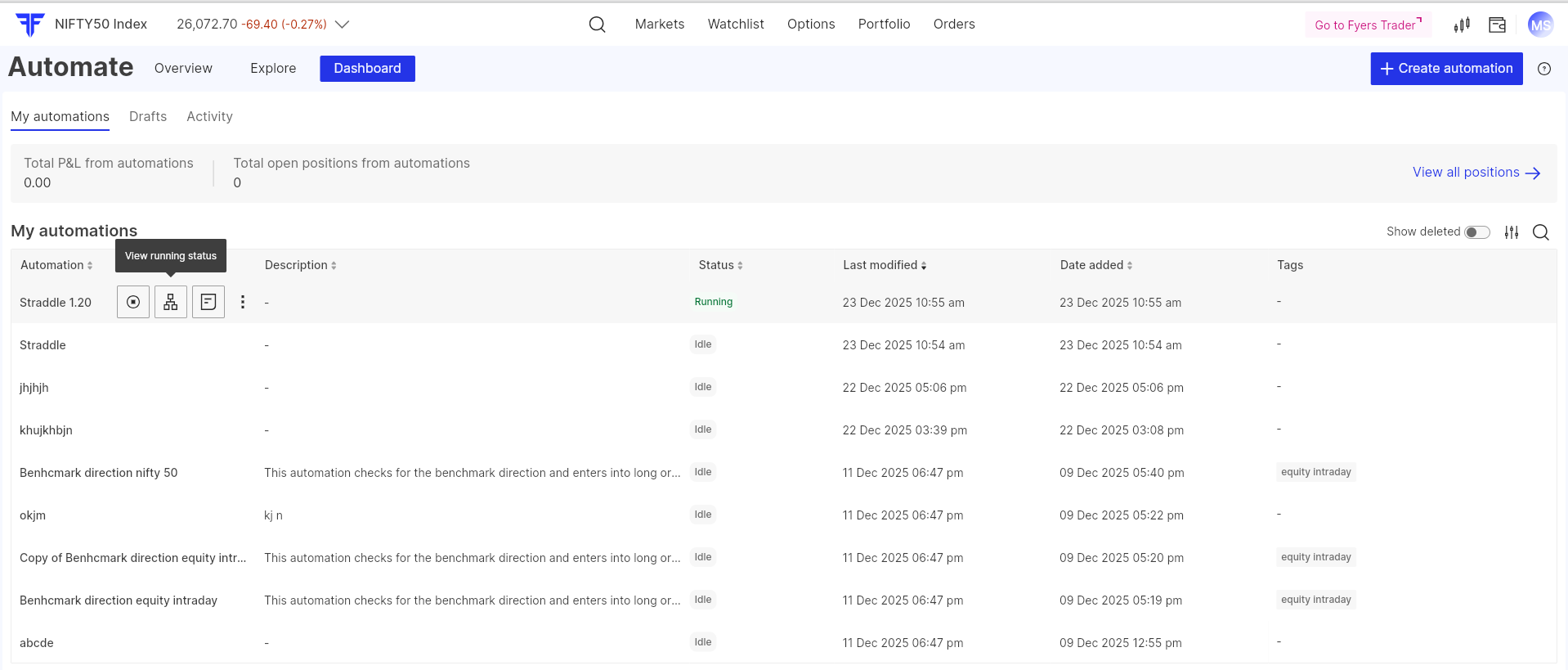Image resolution: width=1568 pixels, height=670 pixels.
Task: Click the help icon beside Create automation
Action: pos(1543,69)
